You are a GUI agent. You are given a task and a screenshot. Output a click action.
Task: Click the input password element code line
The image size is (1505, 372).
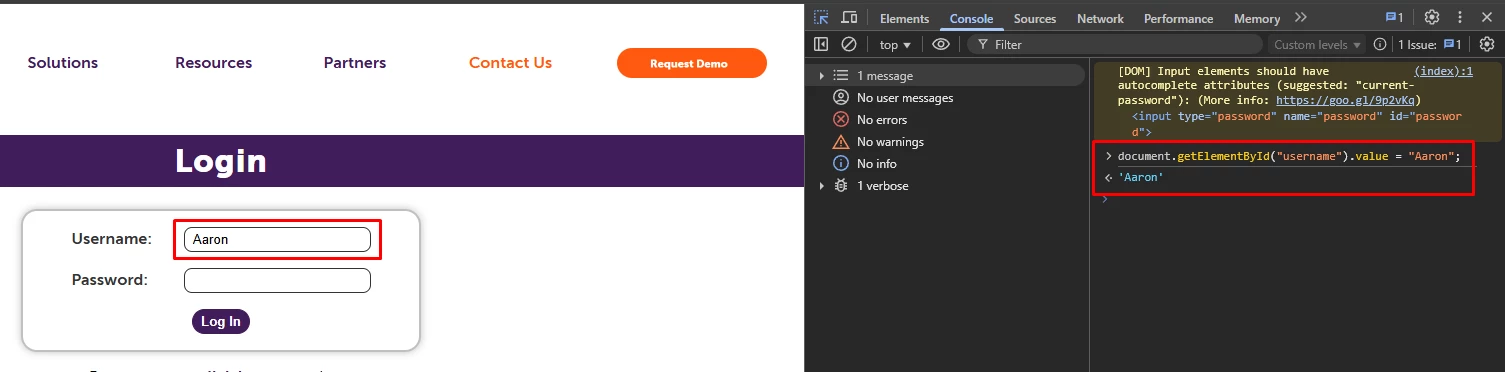(x=1296, y=124)
